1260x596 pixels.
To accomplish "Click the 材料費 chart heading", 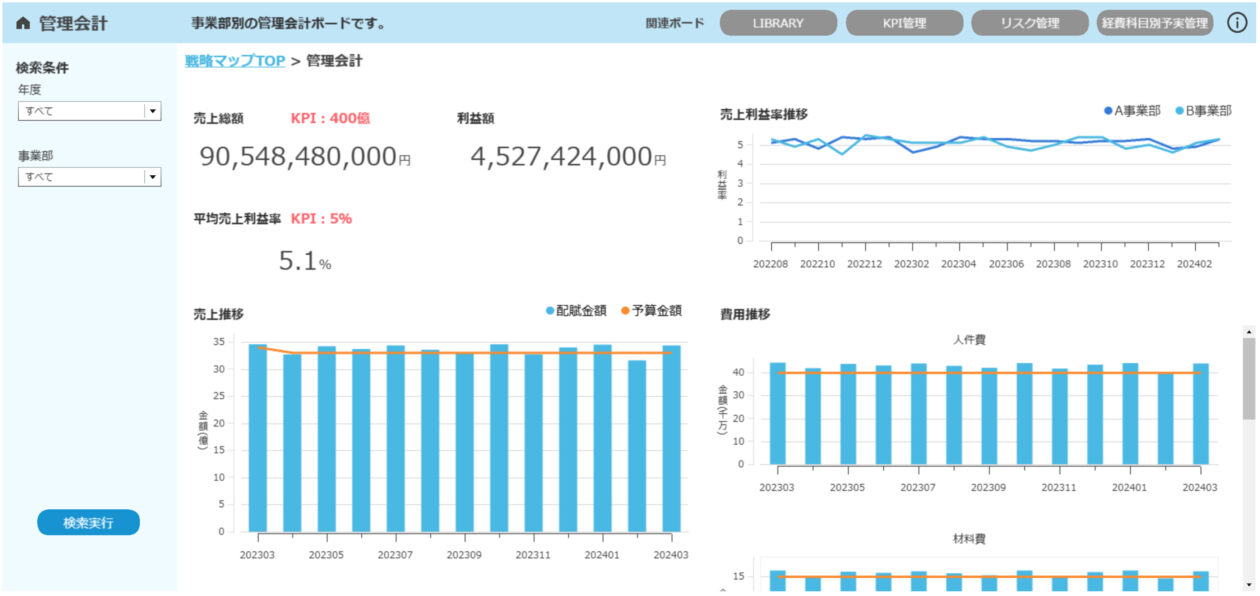I will point(969,539).
